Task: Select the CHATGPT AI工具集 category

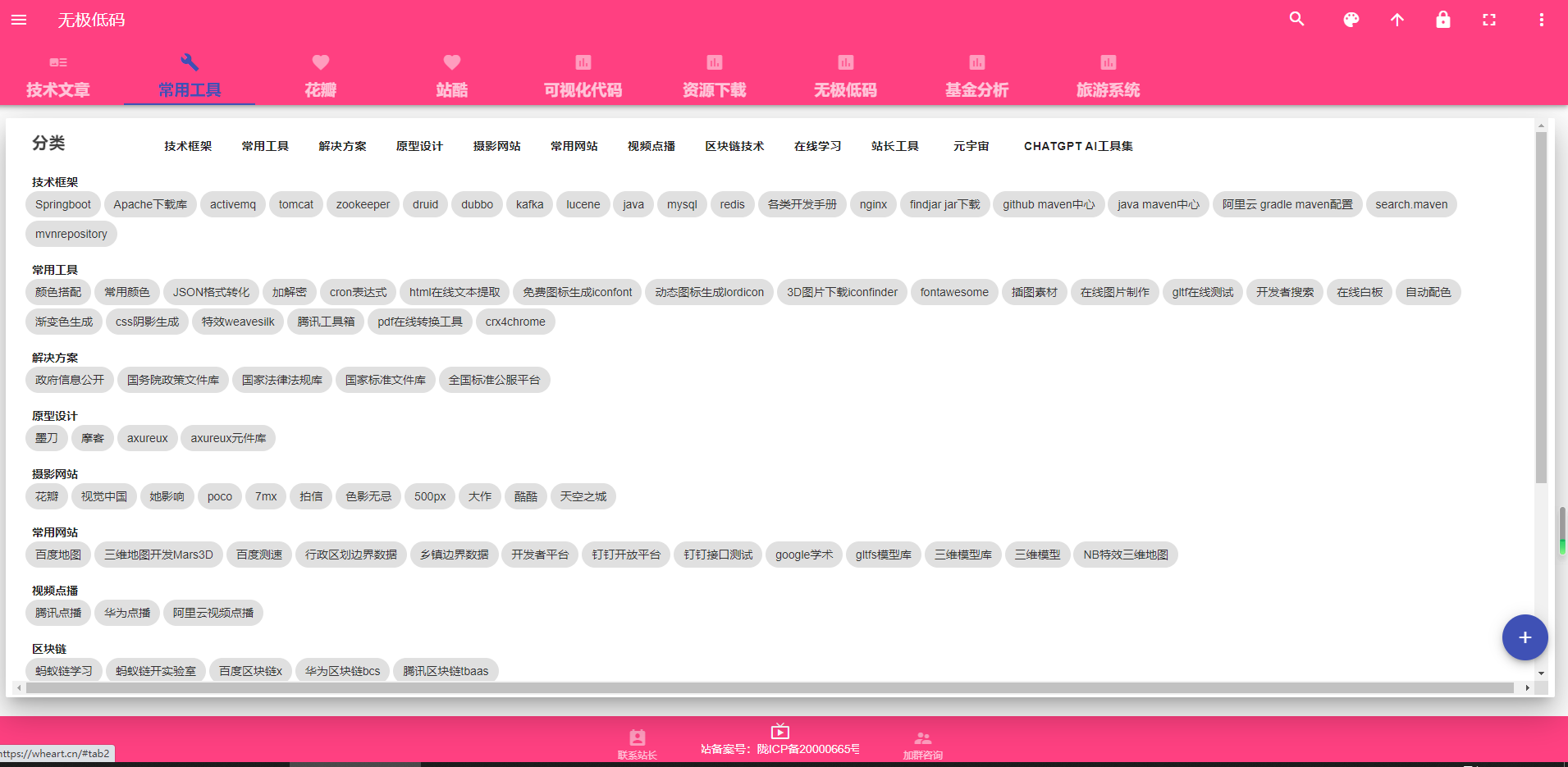Action: 1077,146
